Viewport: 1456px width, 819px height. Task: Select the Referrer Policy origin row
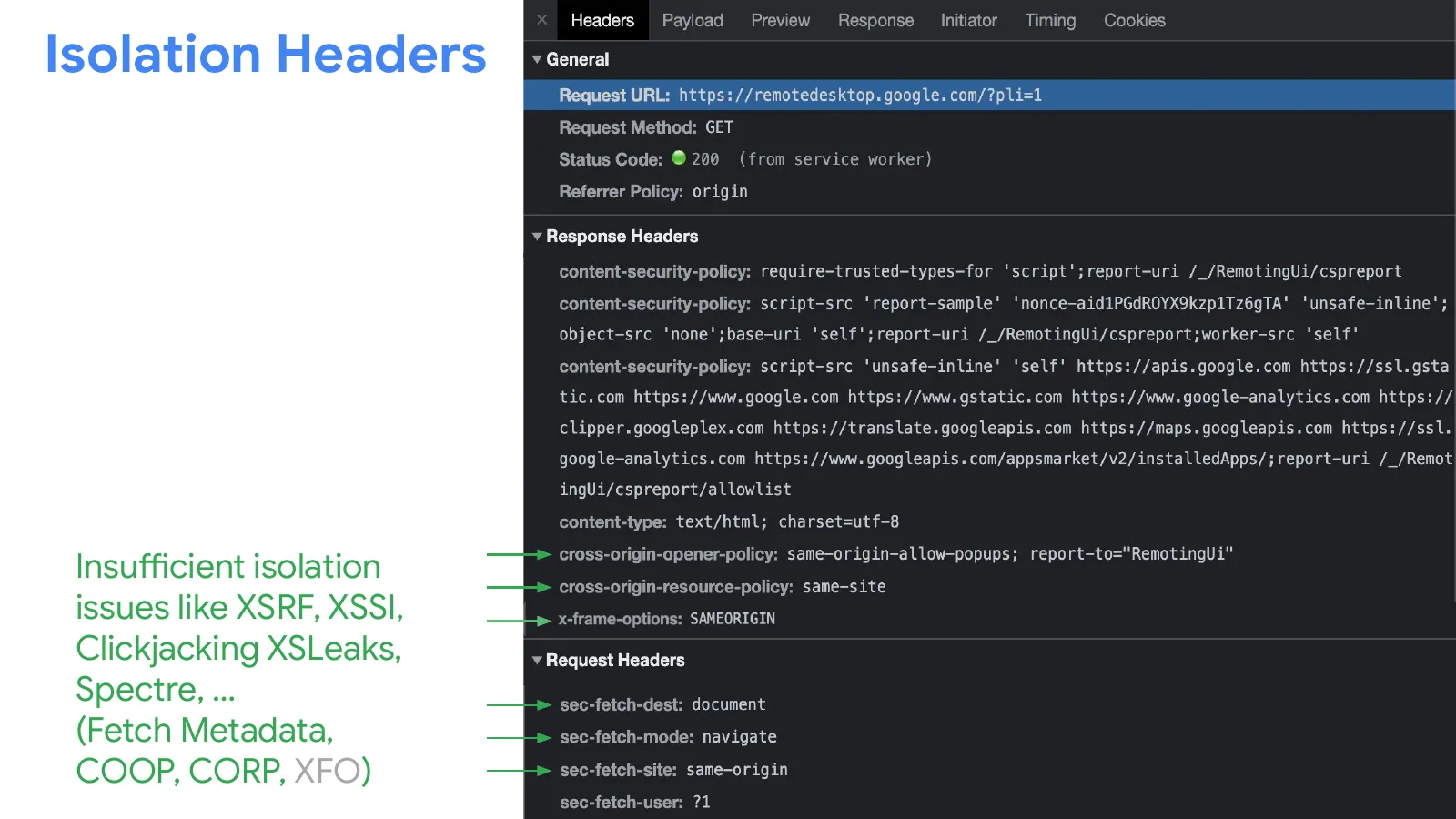tap(990, 192)
